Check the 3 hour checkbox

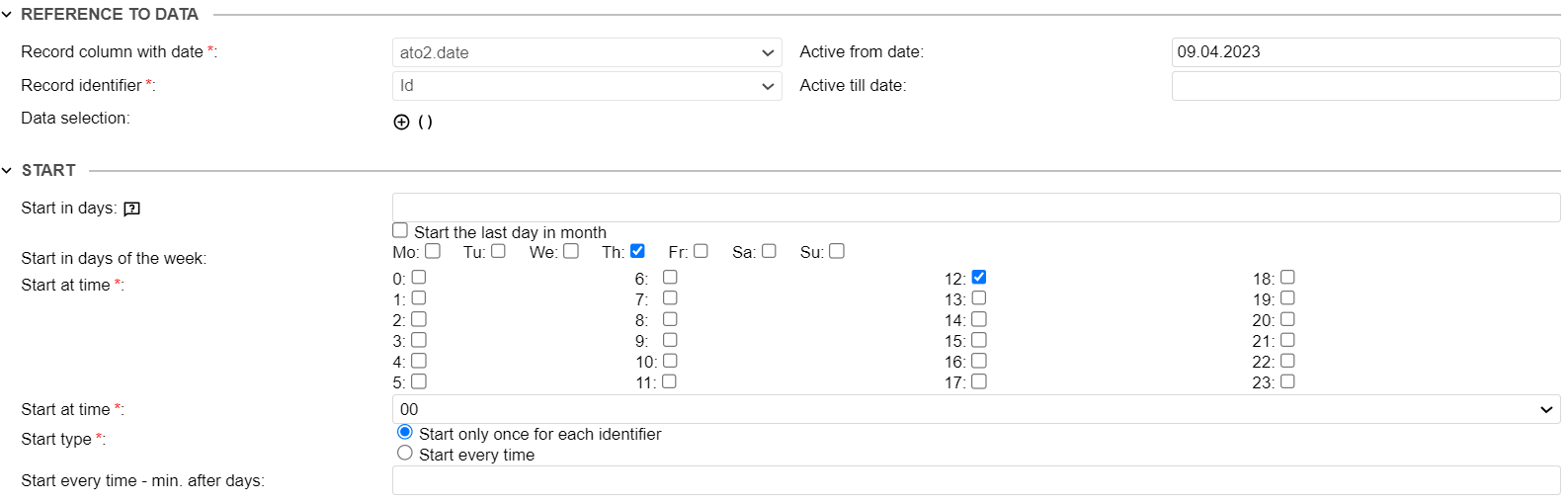tap(419, 340)
